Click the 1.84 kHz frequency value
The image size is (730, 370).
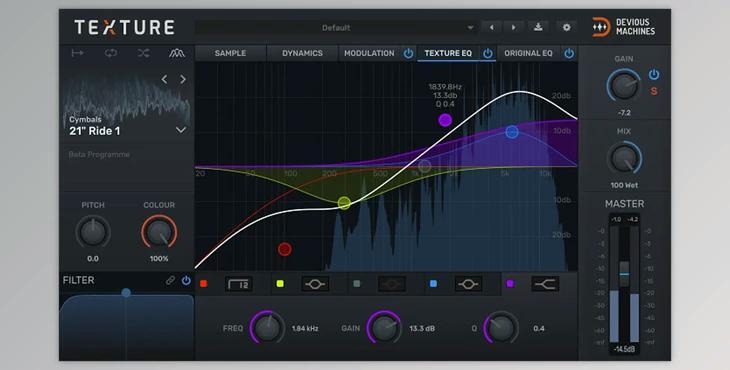point(305,329)
